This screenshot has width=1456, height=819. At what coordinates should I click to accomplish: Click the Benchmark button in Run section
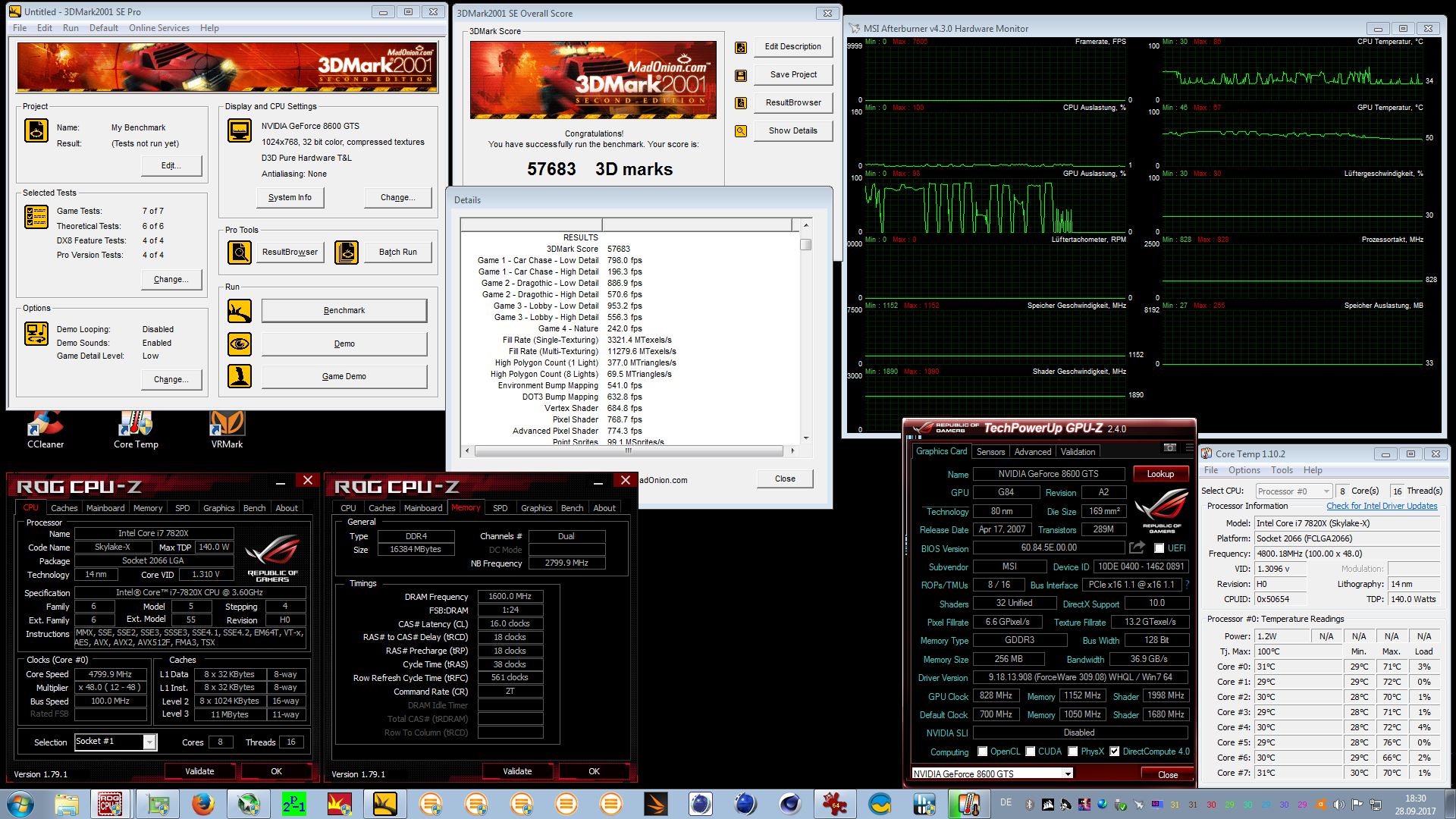[x=344, y=310]
